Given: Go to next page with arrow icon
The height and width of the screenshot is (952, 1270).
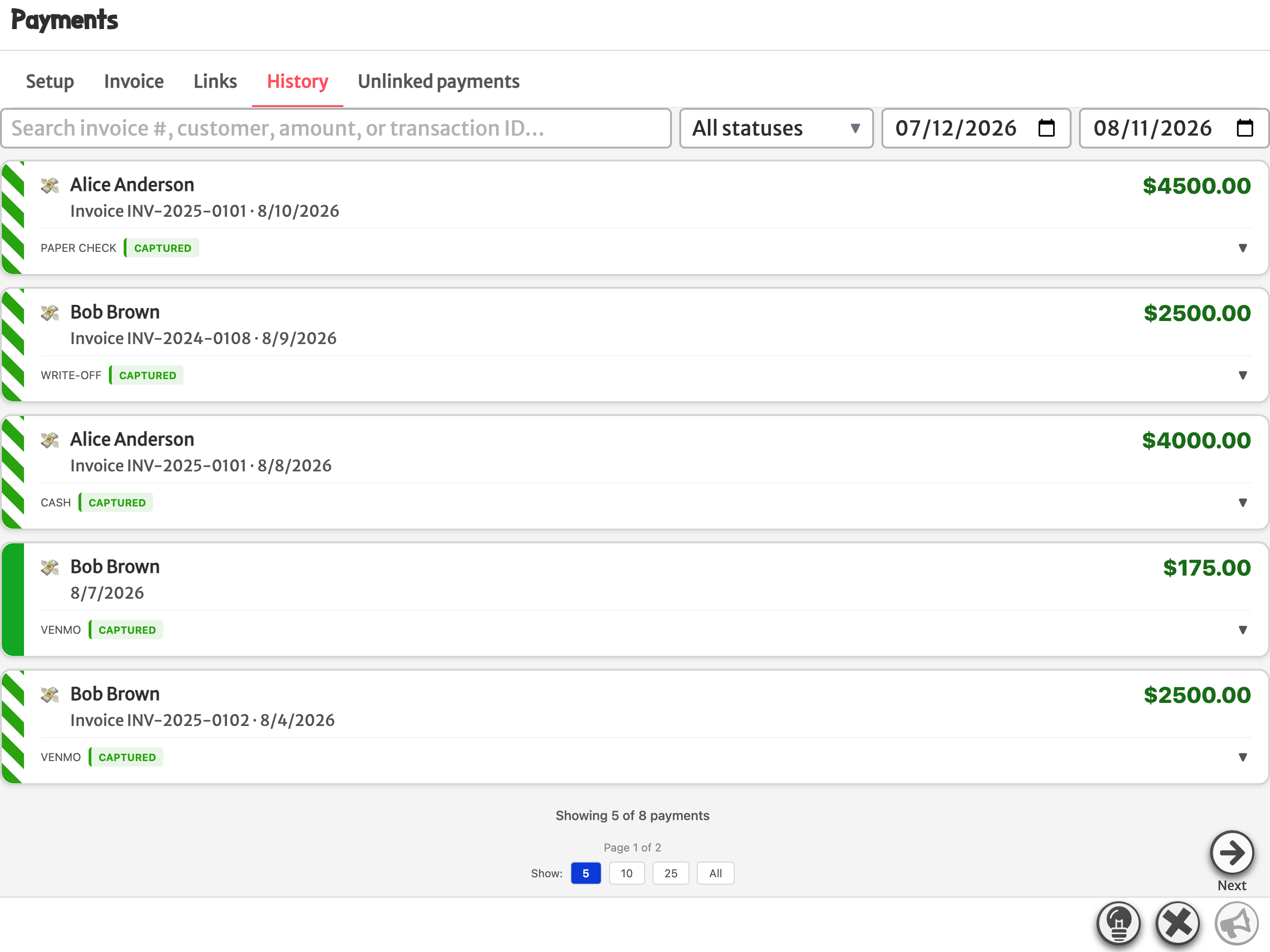Looking at the screenshot, I should click(x=1232, y=852).
